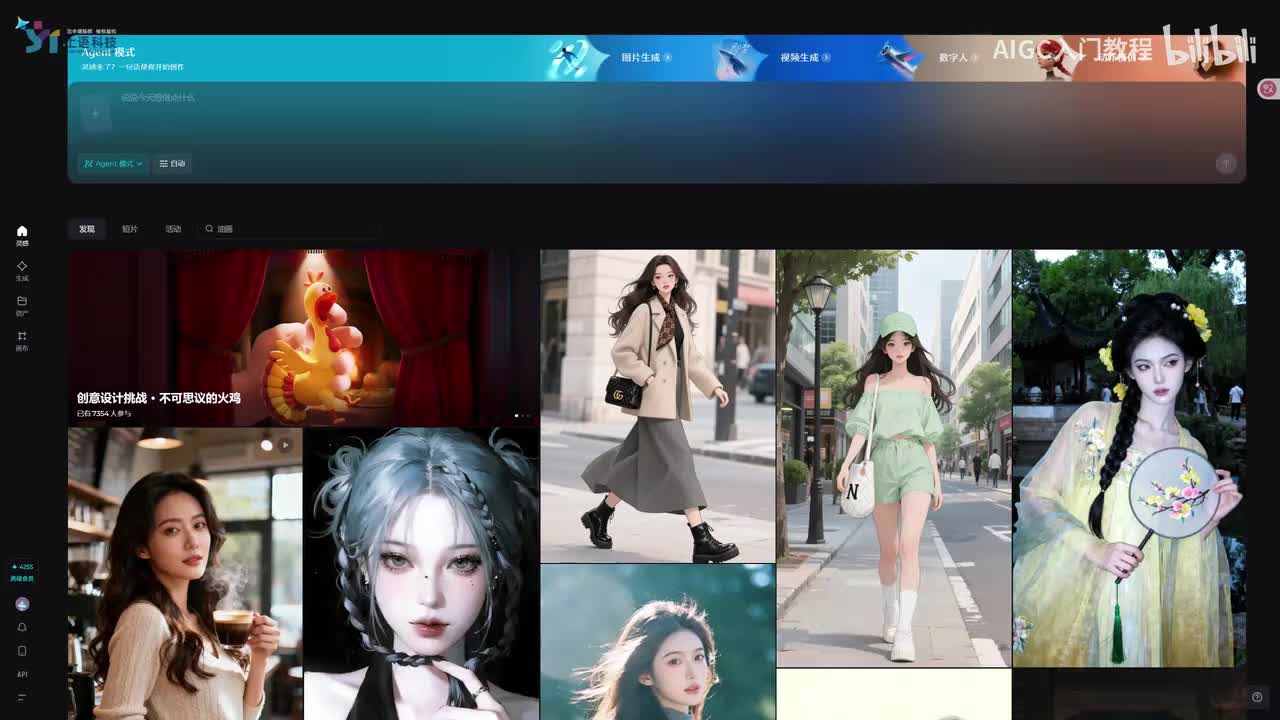
Task: Switch to the 发现 tab
Action: pos(87,229)
